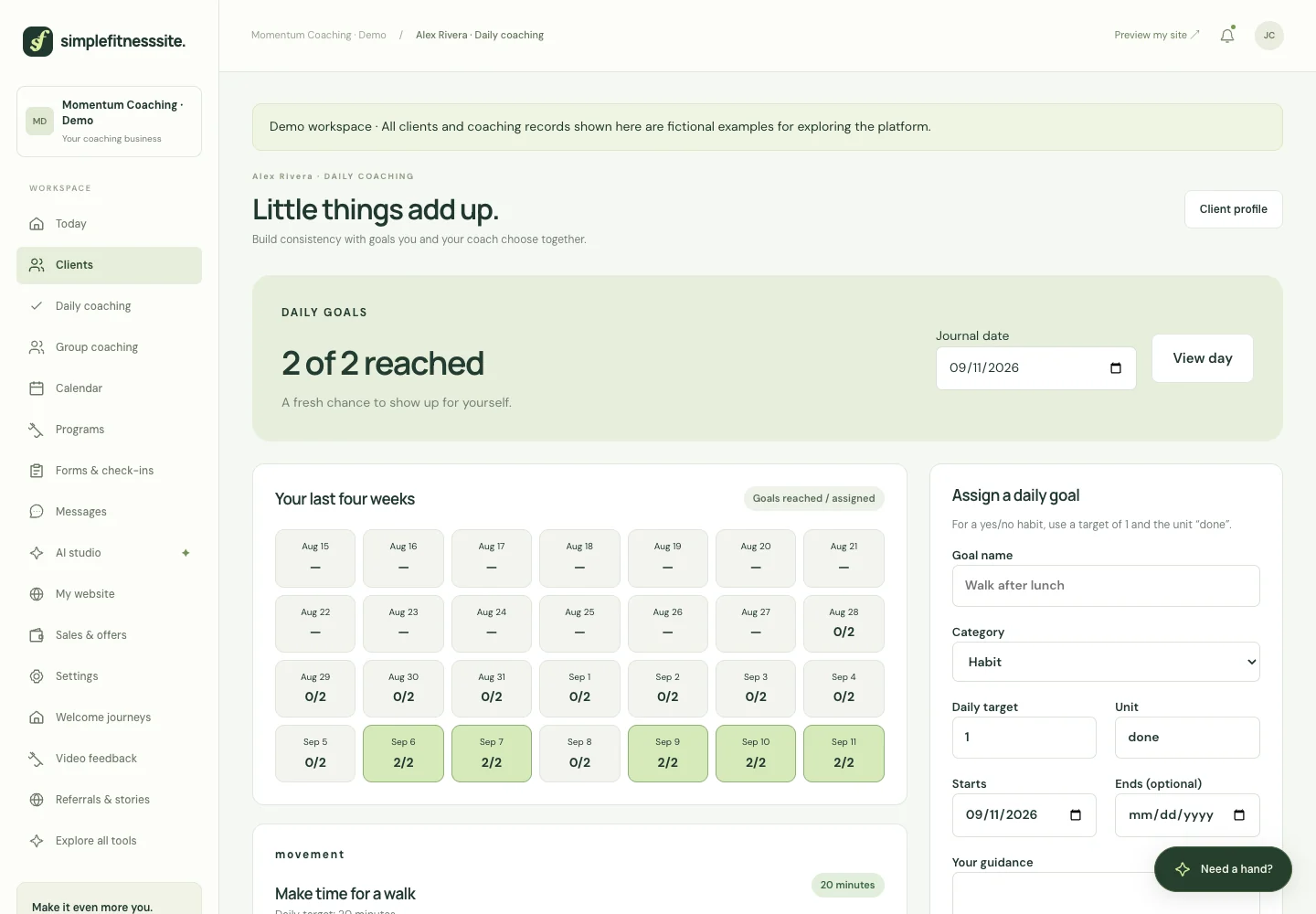Open the Journal date calendar picker icon
This screenshot has width=1316, height=914.
[1116, 368]
